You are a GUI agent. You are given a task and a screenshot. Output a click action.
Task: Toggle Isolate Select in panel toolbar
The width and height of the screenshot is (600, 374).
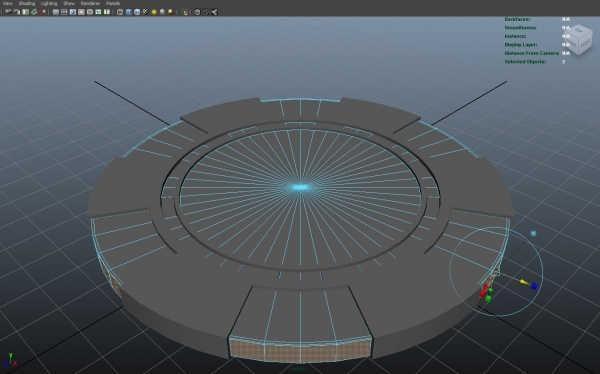[185, 12]
